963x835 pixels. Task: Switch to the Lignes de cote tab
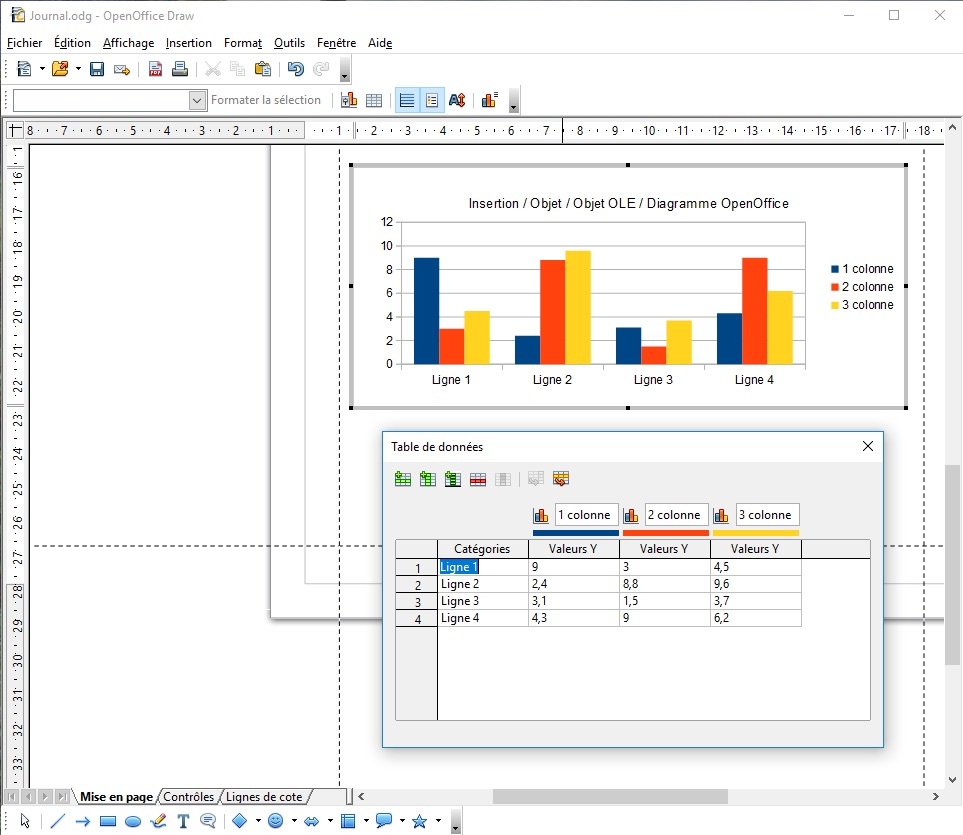tap(264, 797)
